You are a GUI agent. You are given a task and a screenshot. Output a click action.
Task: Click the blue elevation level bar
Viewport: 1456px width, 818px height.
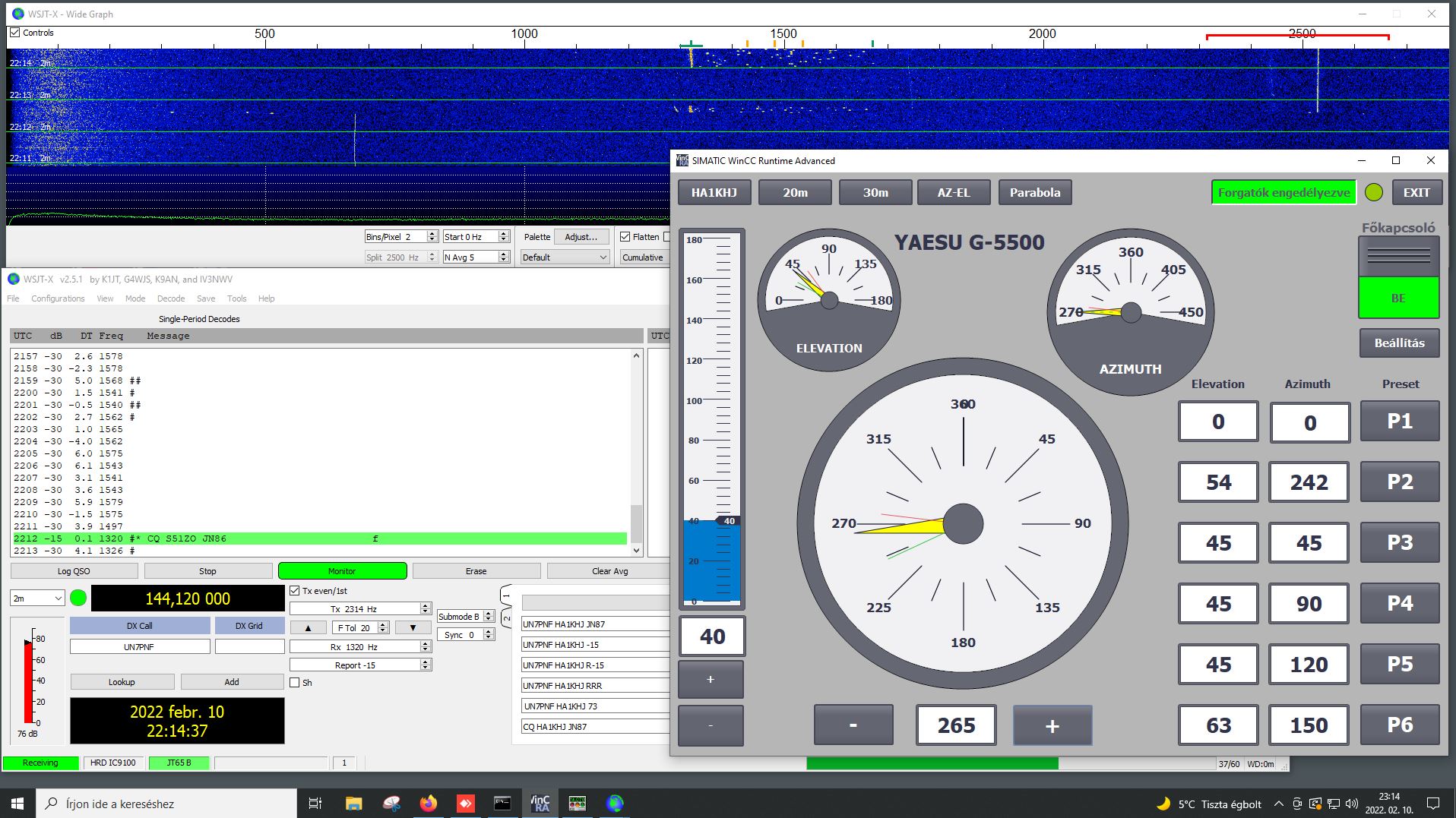click(711, 561)
